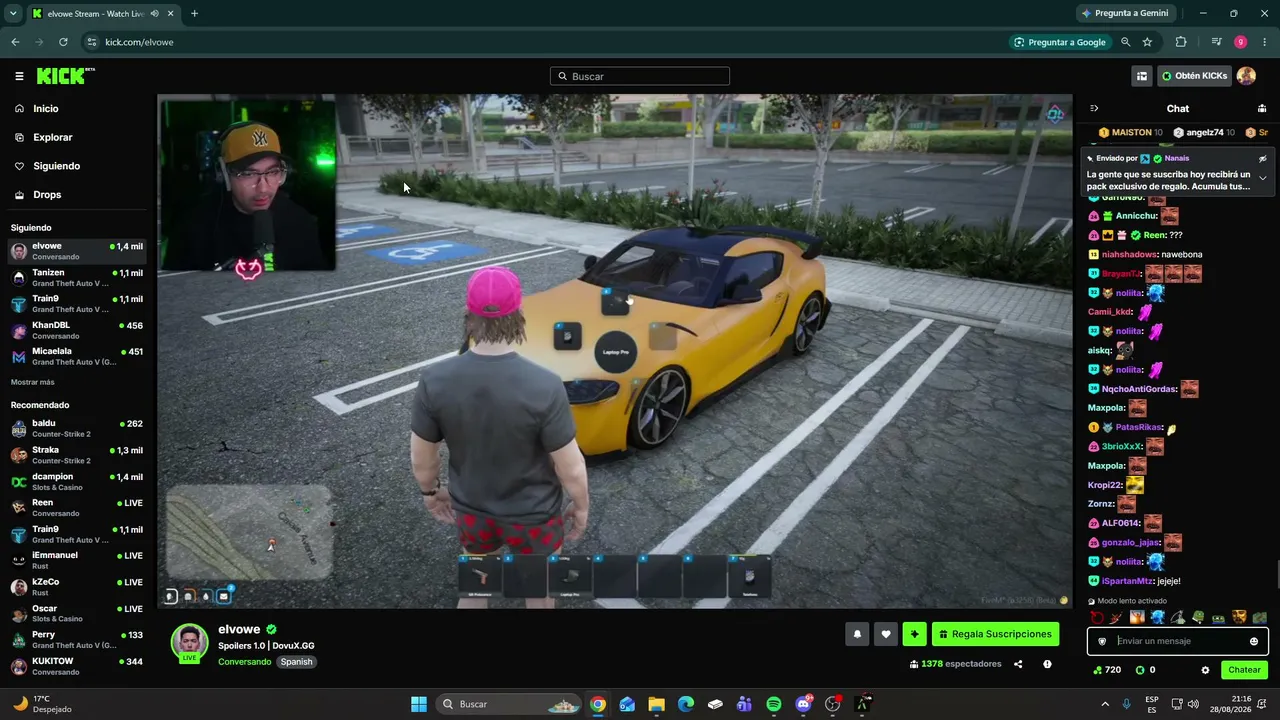Click the Obtén KICKs button

(x=1194, y=76)
